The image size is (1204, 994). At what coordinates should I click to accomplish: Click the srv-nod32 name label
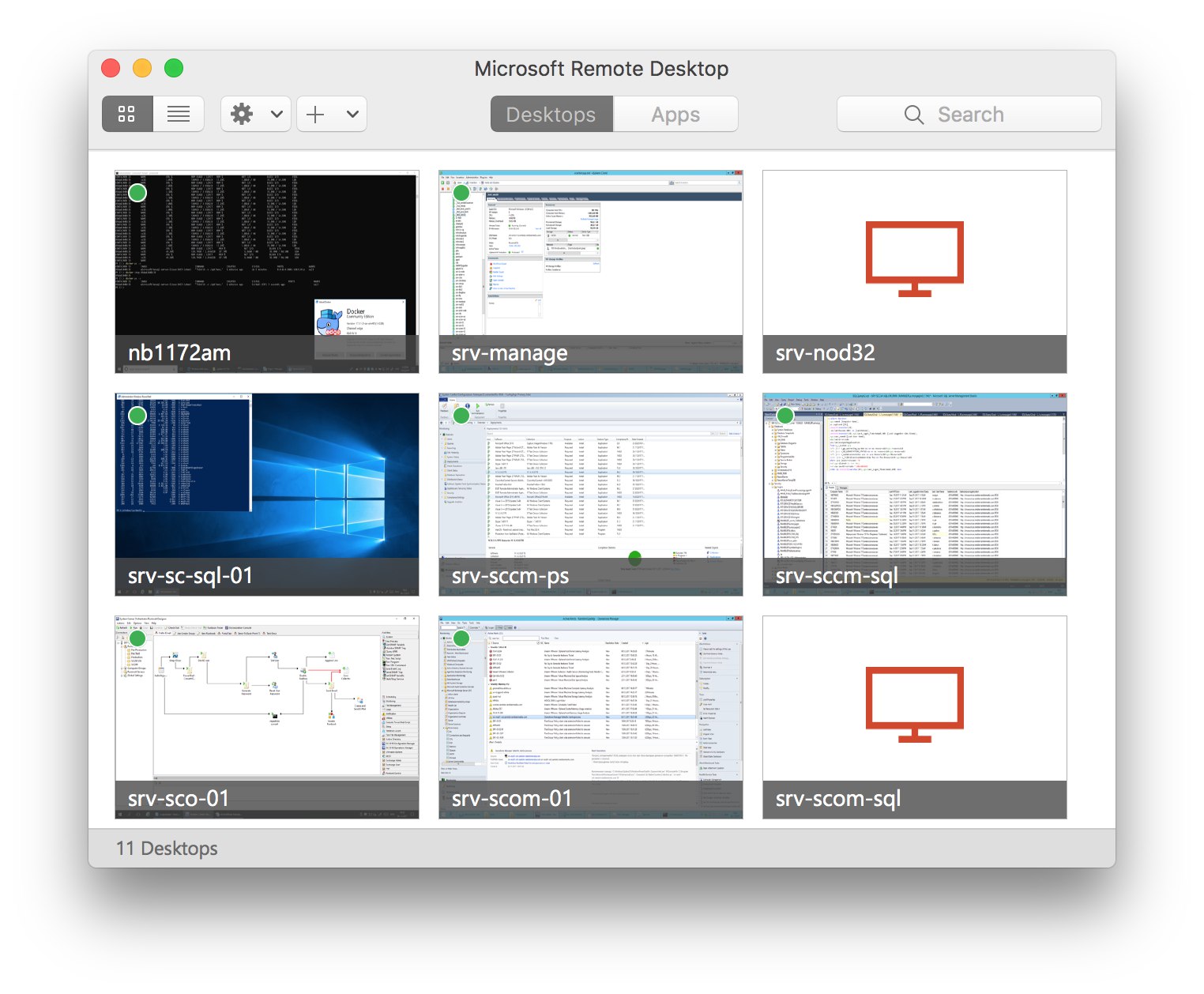click(825, 353)
